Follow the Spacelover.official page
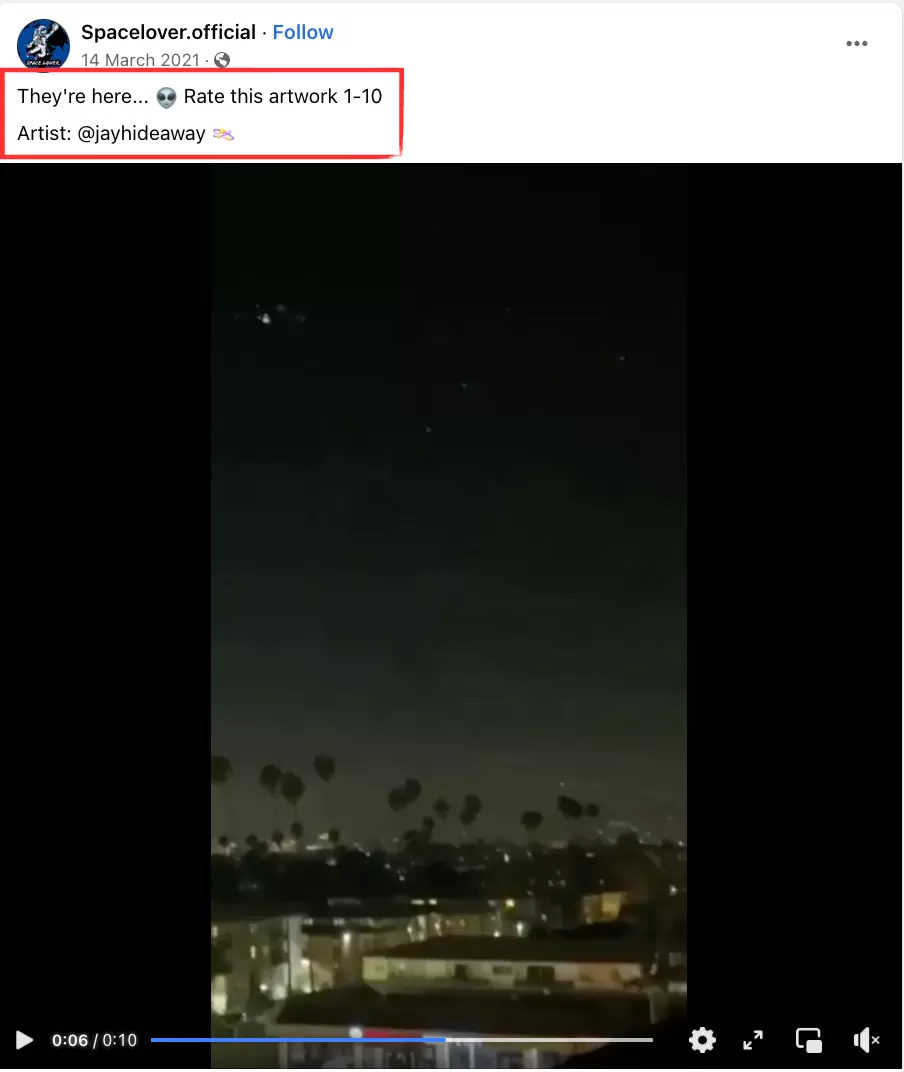Screen dimensions: 904x1072 (303, 32)
